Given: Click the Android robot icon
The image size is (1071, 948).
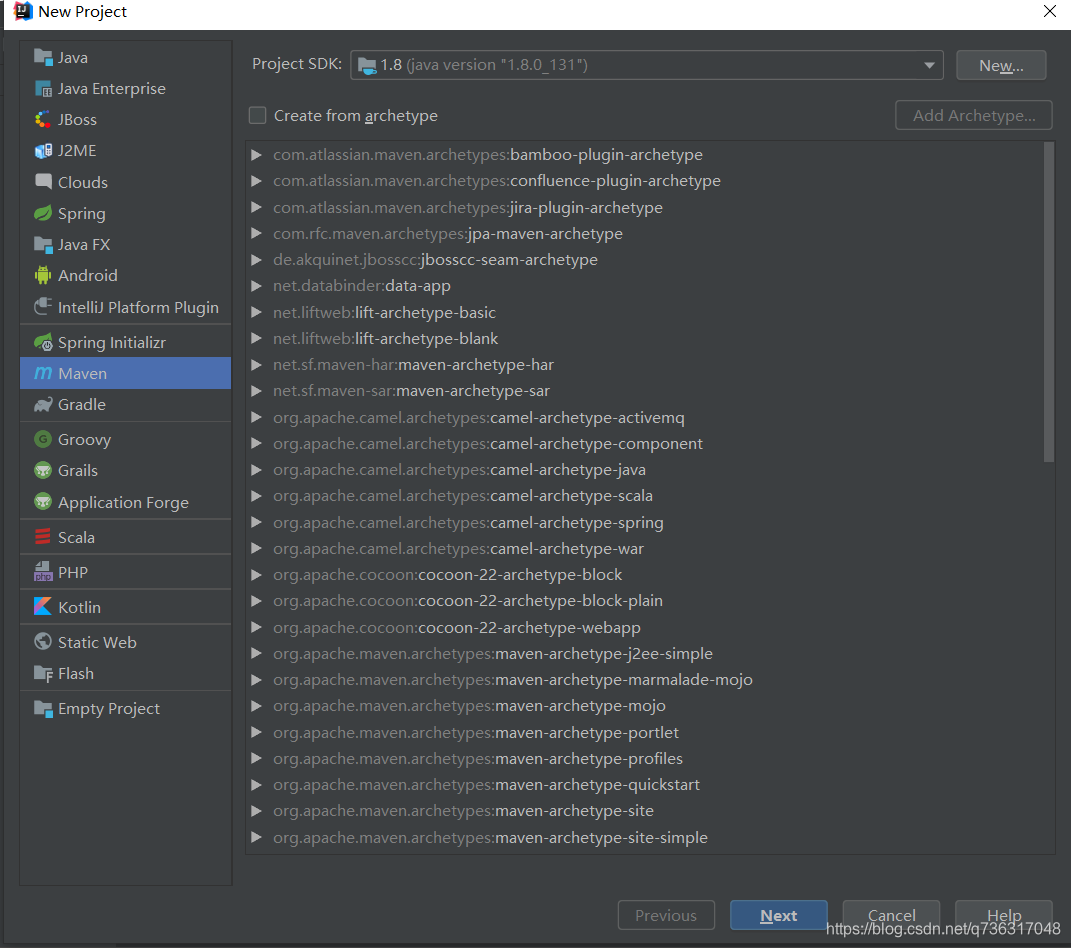Looking at the screenshot, I should pyautogui.click(x=43, y=275).
